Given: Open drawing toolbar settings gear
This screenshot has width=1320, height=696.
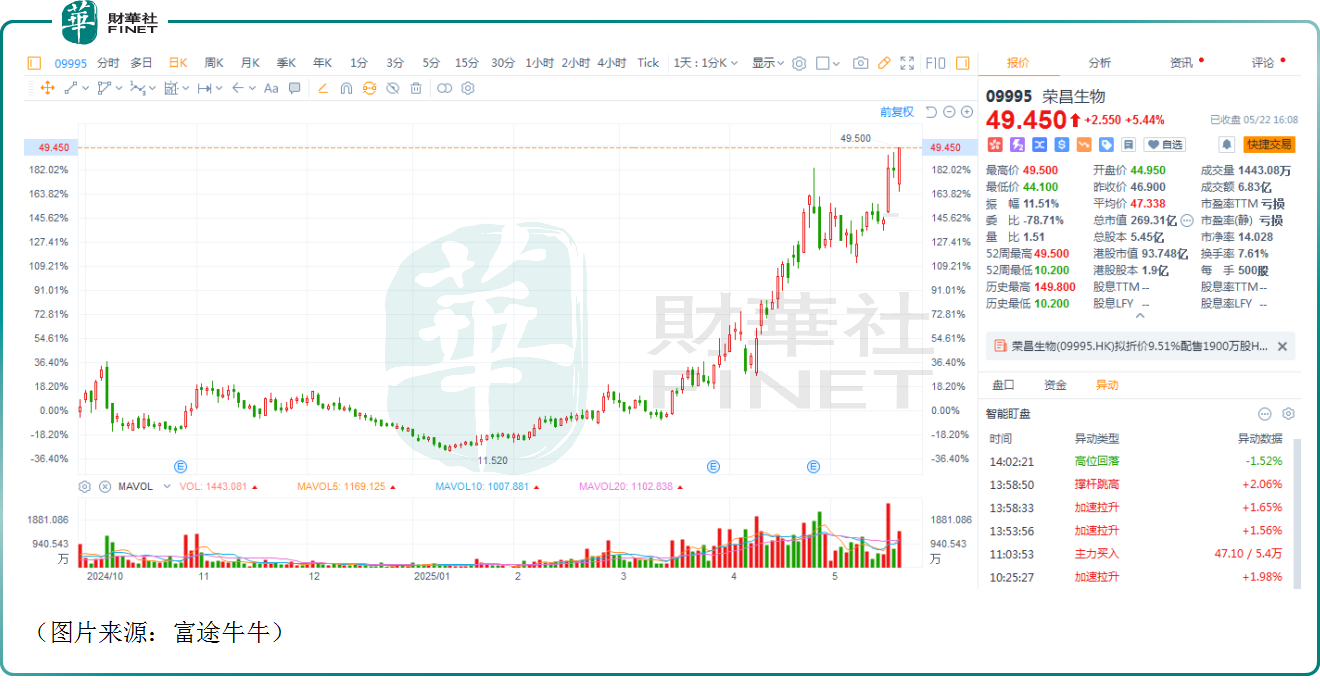Looking at the screenshot, I should 467,88.
